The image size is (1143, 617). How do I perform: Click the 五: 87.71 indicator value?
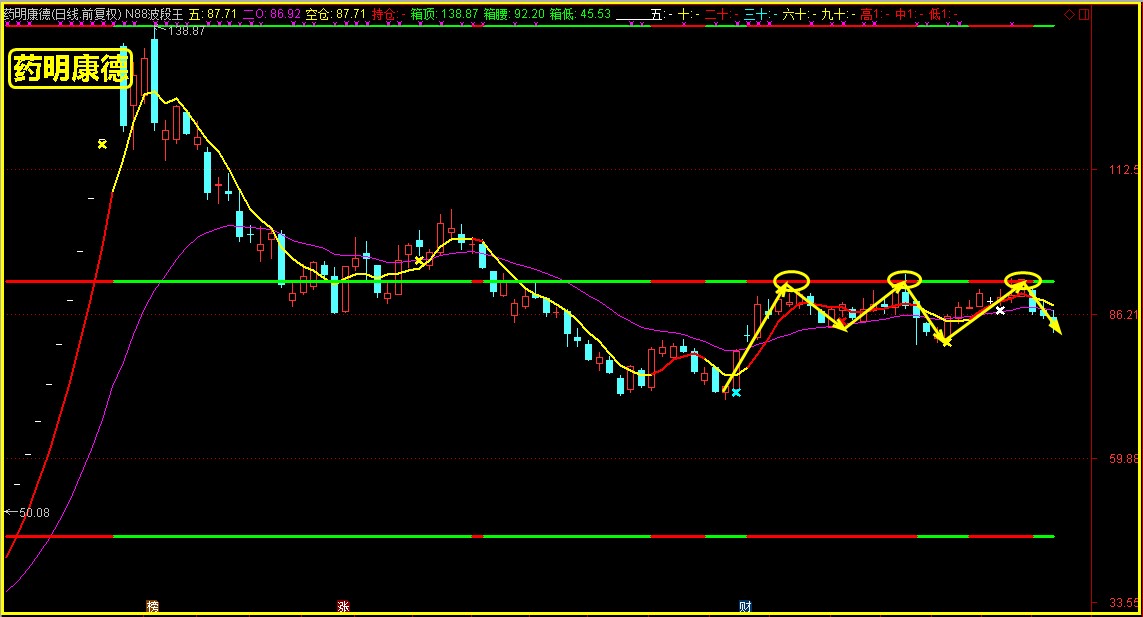tap(213, 14)
